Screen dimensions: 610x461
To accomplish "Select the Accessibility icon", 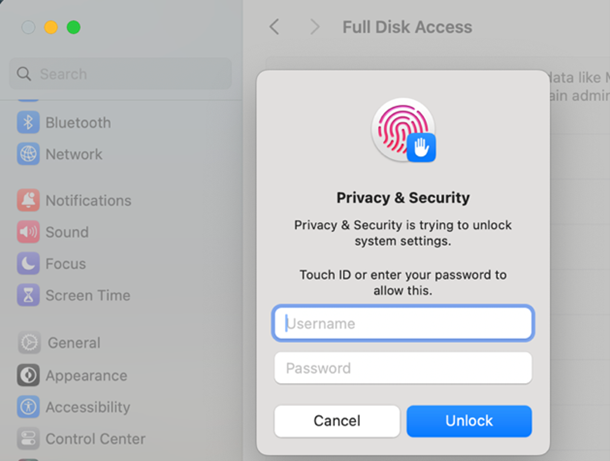I will (x=28, y=407).
